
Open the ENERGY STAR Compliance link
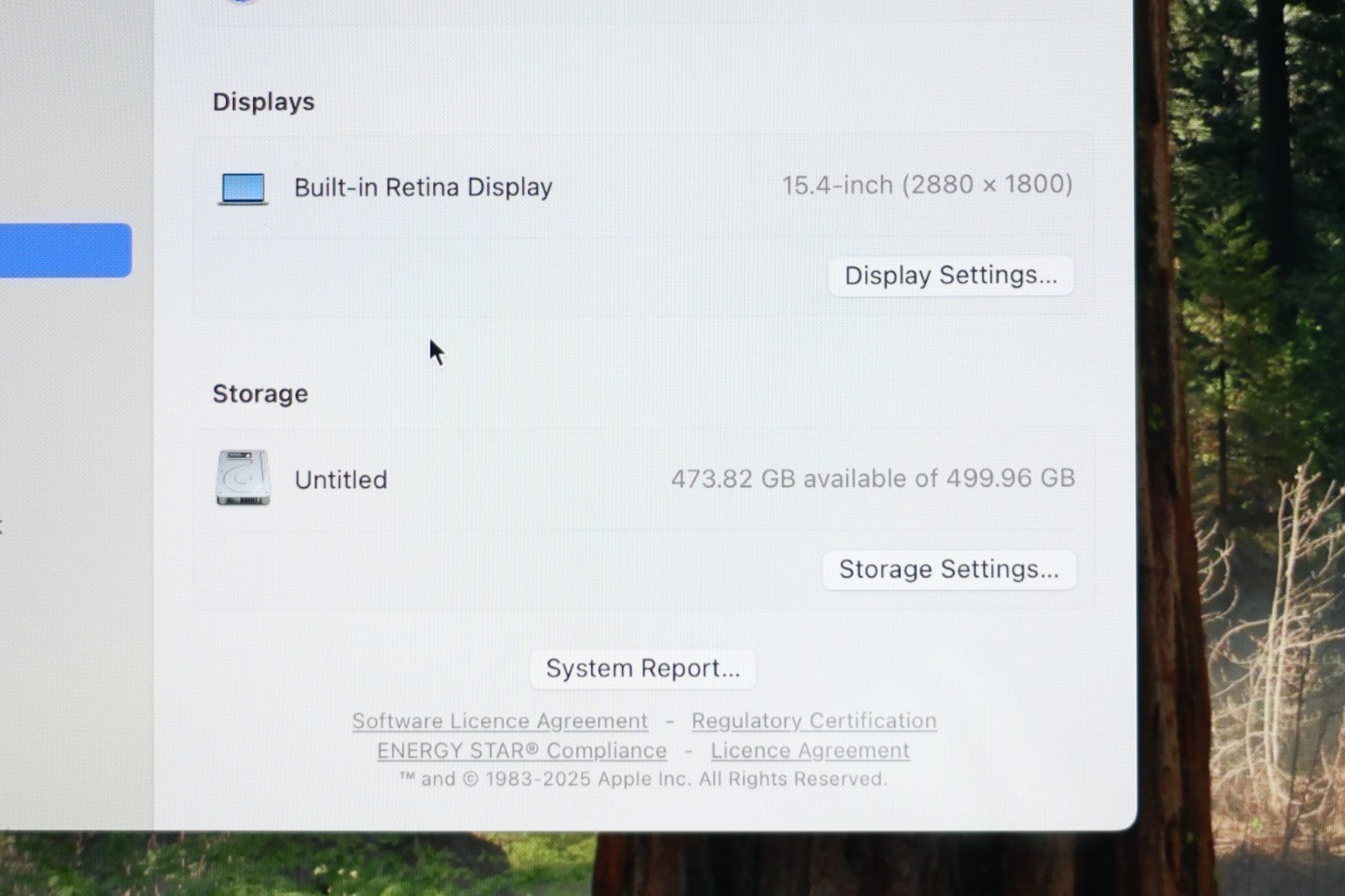(522, 751)
